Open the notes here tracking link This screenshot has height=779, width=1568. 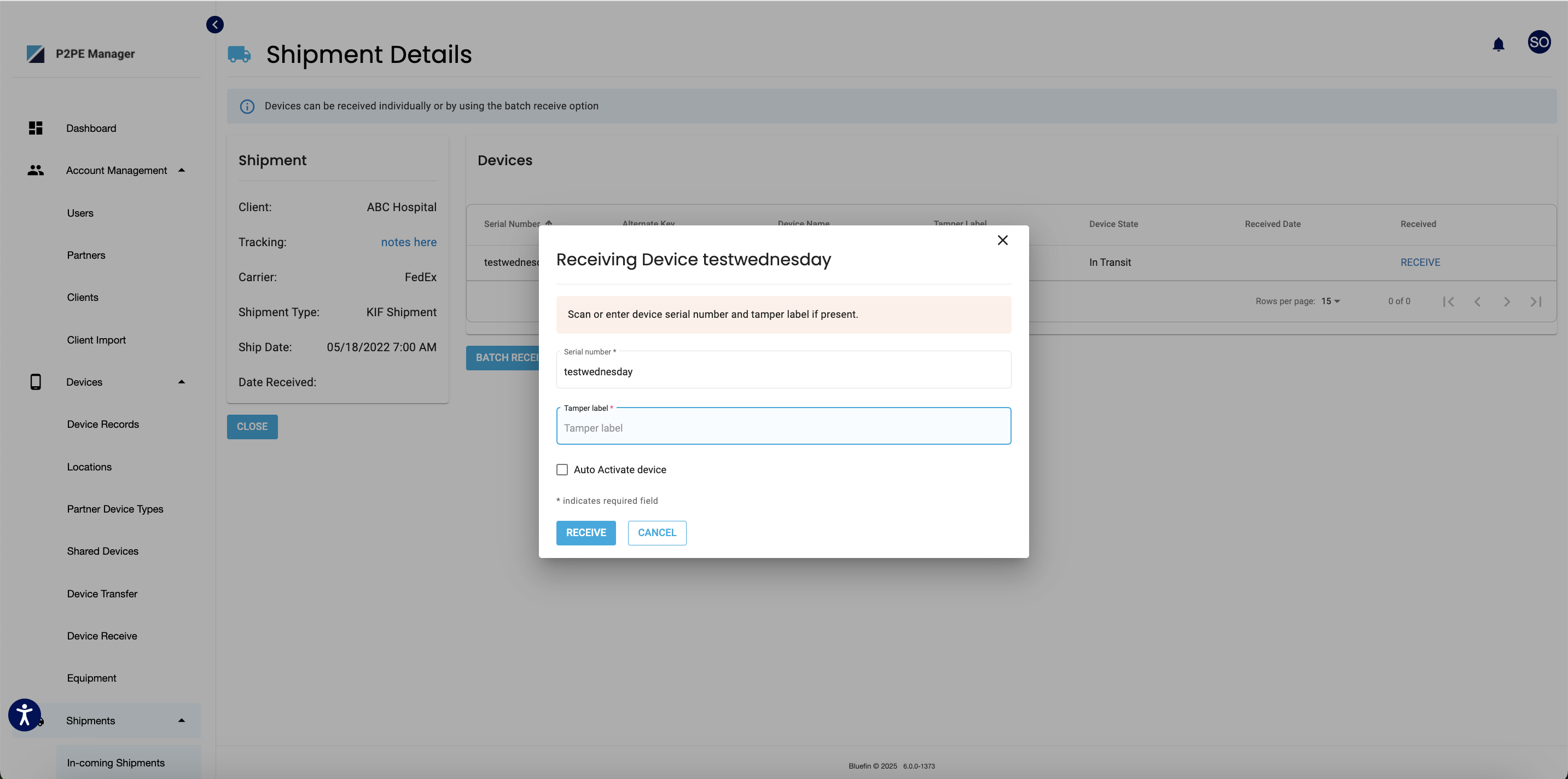coord(409,242)
